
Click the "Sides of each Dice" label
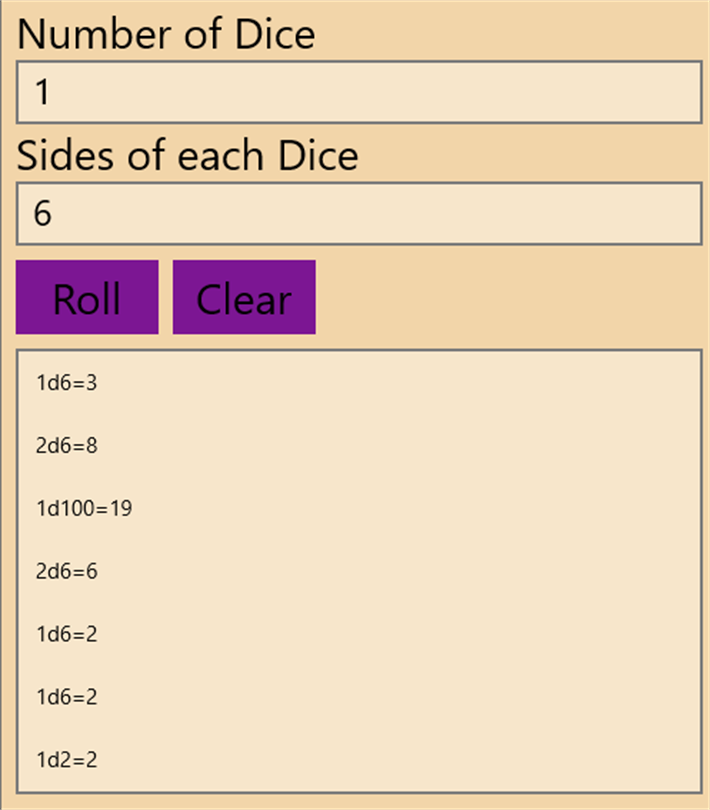pos(187,155)
